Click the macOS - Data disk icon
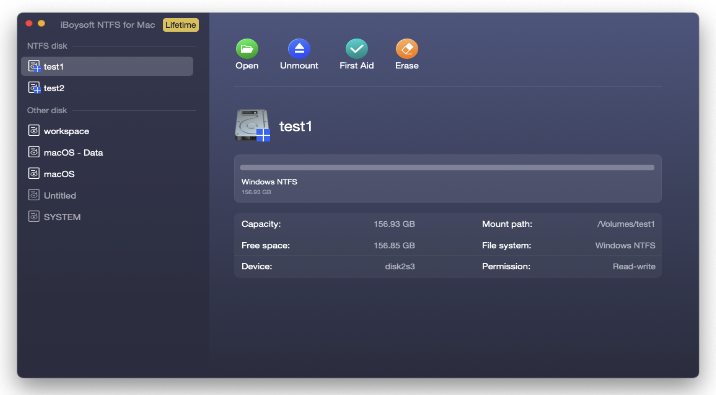 pos(34,152)
